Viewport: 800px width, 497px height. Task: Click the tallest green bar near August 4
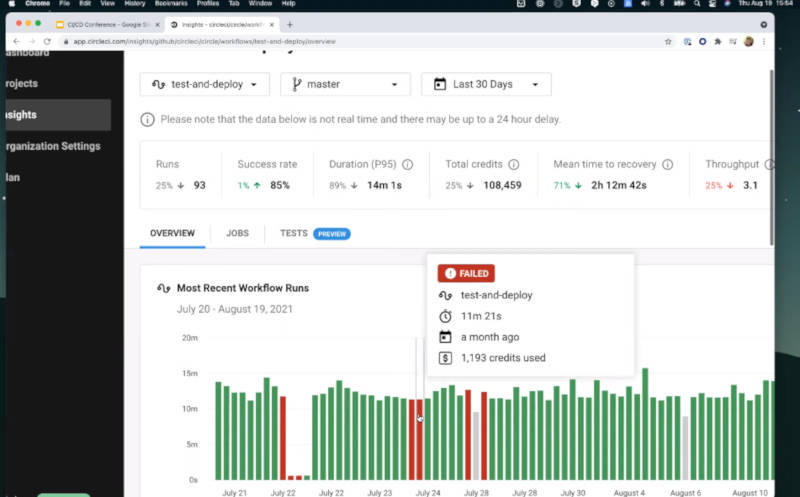point(645,424)
